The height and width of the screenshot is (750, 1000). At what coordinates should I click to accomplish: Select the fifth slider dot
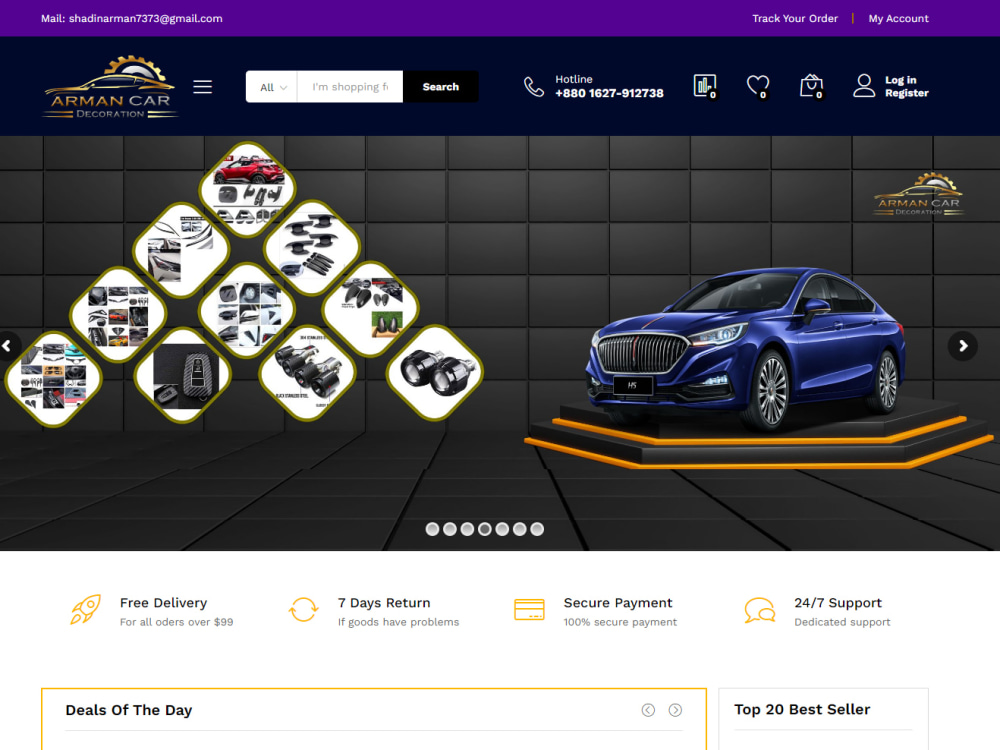[x=503, y=529]
